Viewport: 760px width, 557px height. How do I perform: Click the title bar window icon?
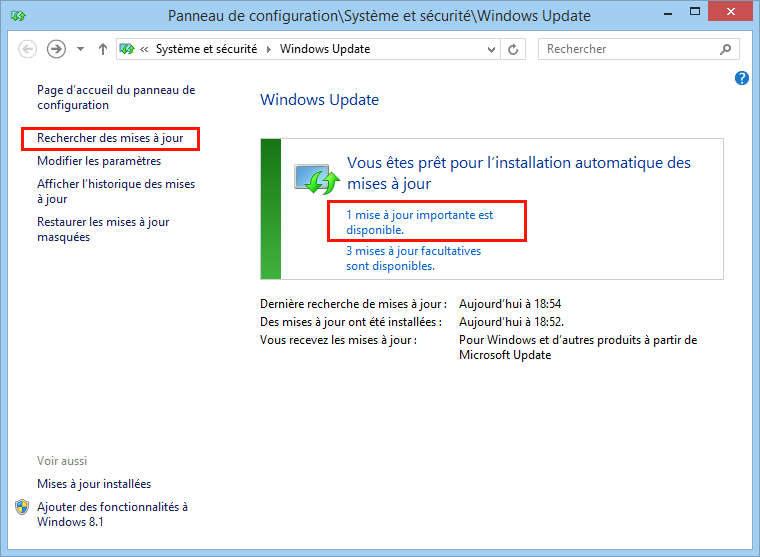coord(18,16)
